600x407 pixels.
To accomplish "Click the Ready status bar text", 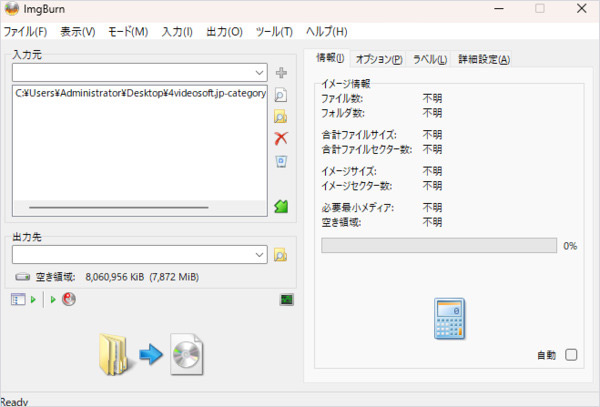I will click(x=14, y=402).
